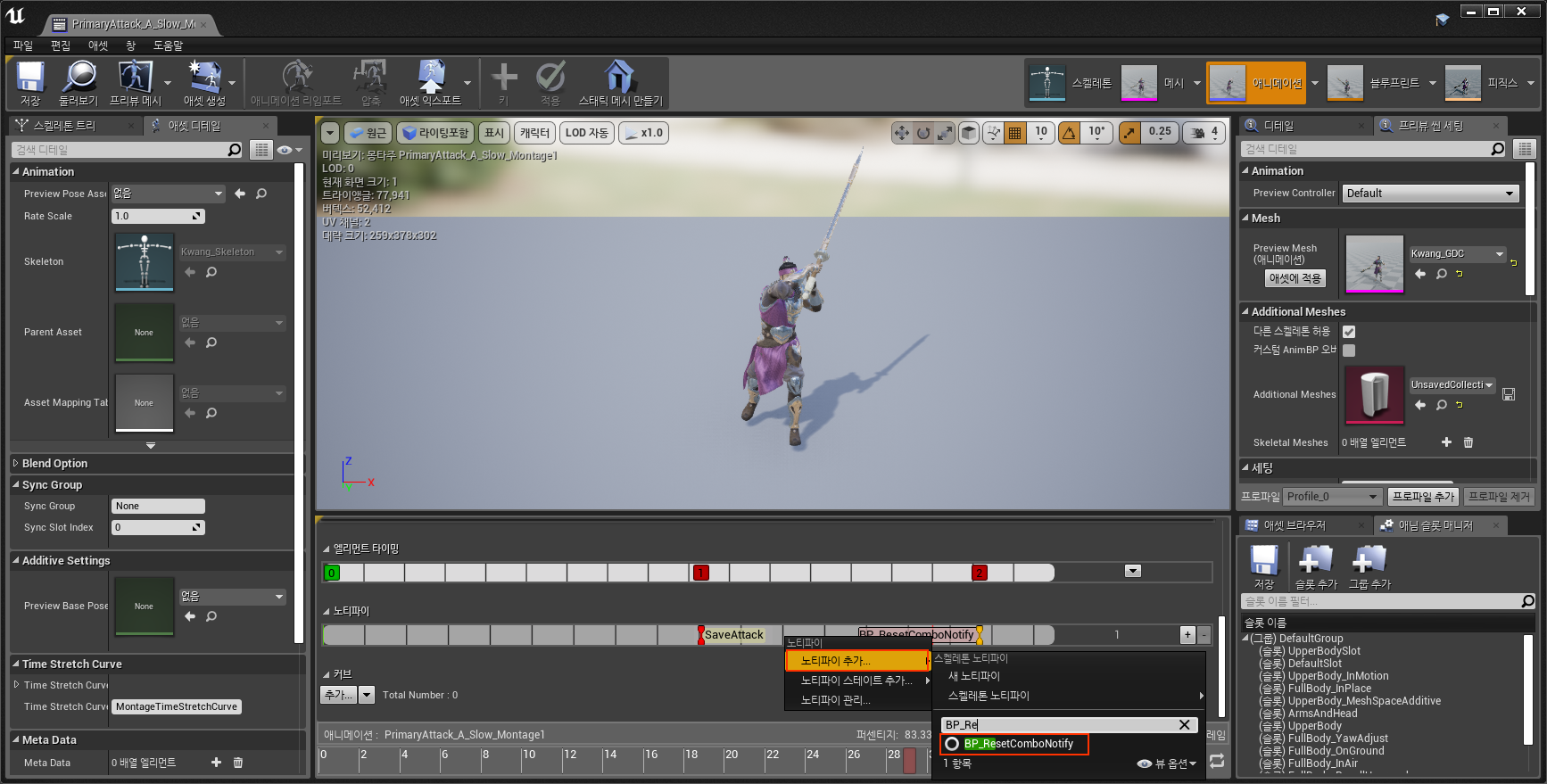Click Perspective (원근) viewport button

[x=367, y=133]
